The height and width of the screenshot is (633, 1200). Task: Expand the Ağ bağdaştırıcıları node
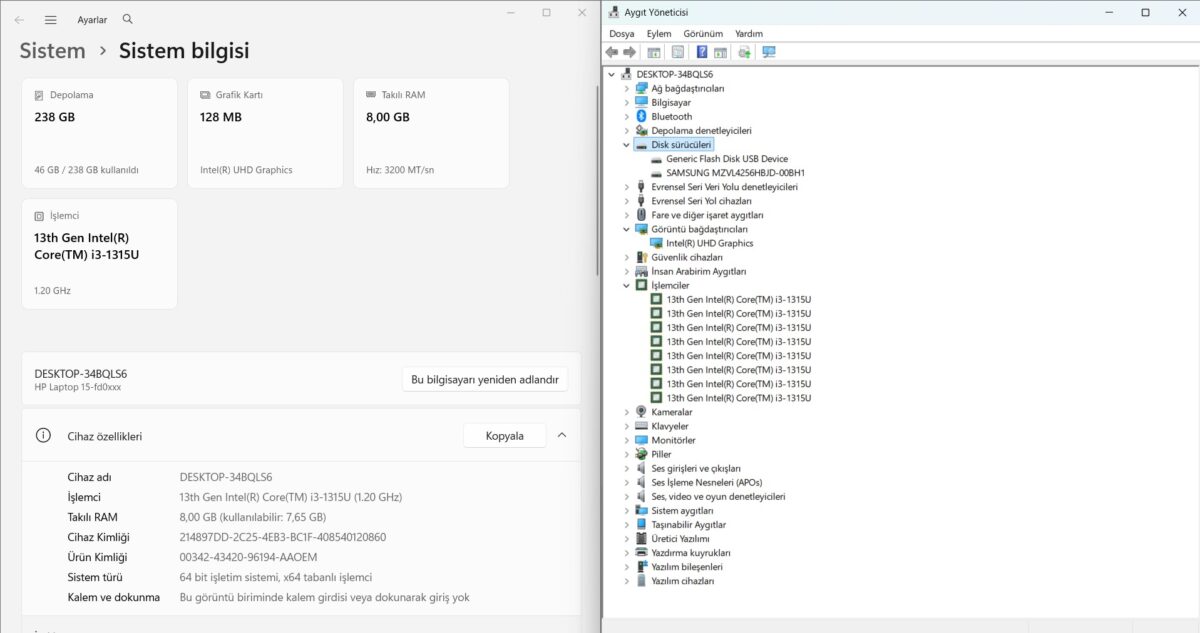point(627,88)
